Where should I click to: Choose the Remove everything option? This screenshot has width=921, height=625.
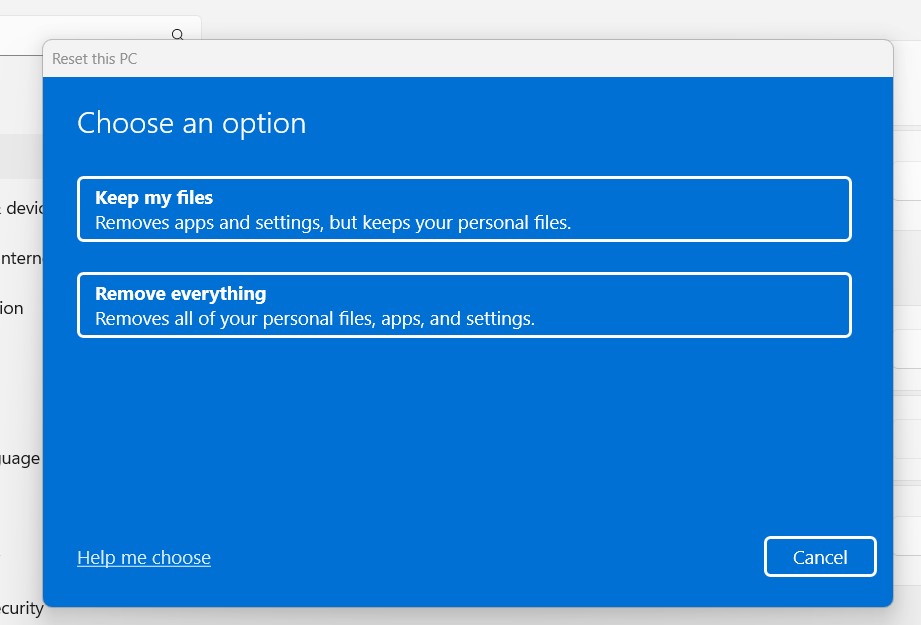coord(463,305)
